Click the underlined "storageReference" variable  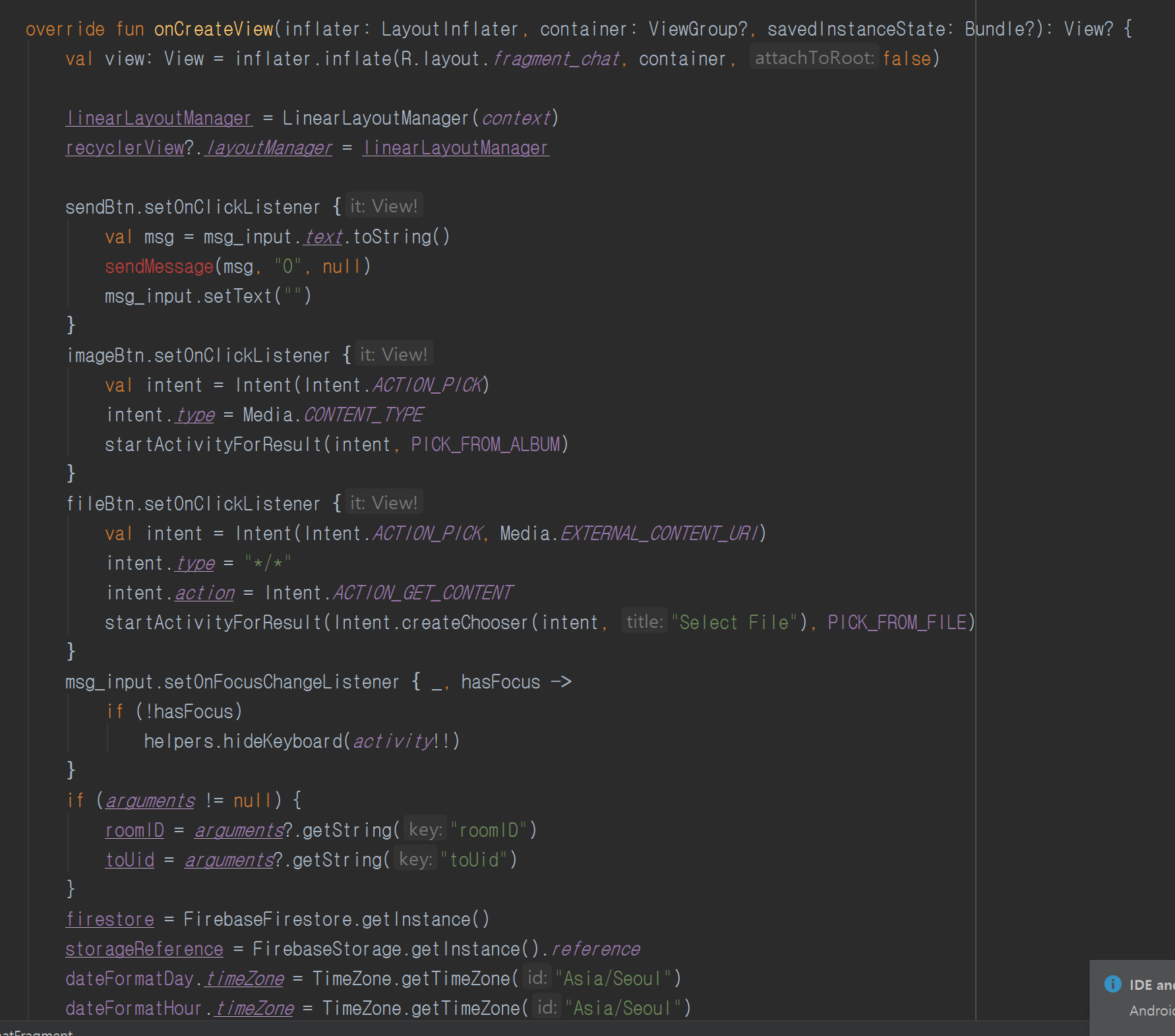tap(144, 949)
